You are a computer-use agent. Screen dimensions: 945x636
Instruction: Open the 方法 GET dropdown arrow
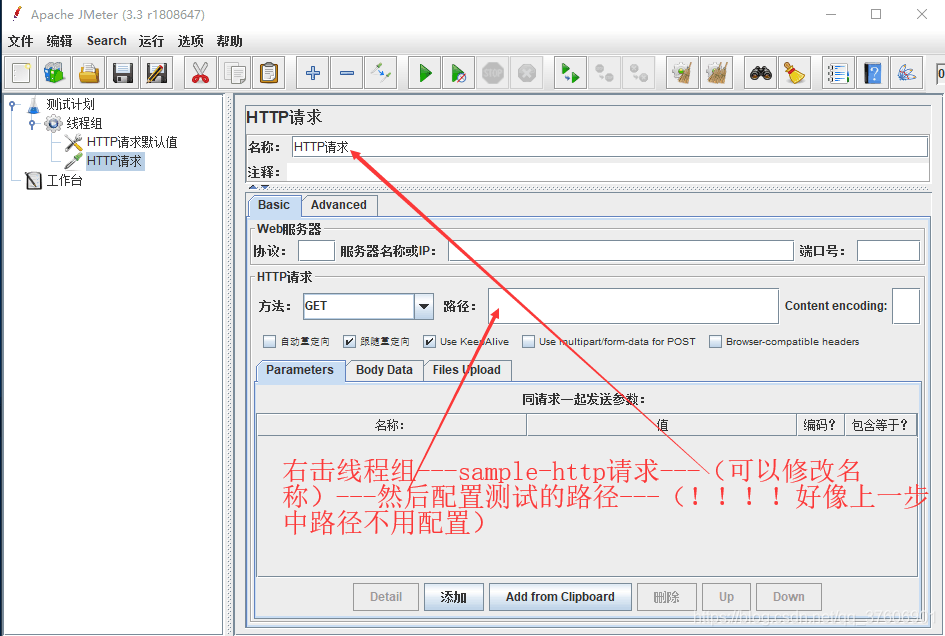[424, 306]
